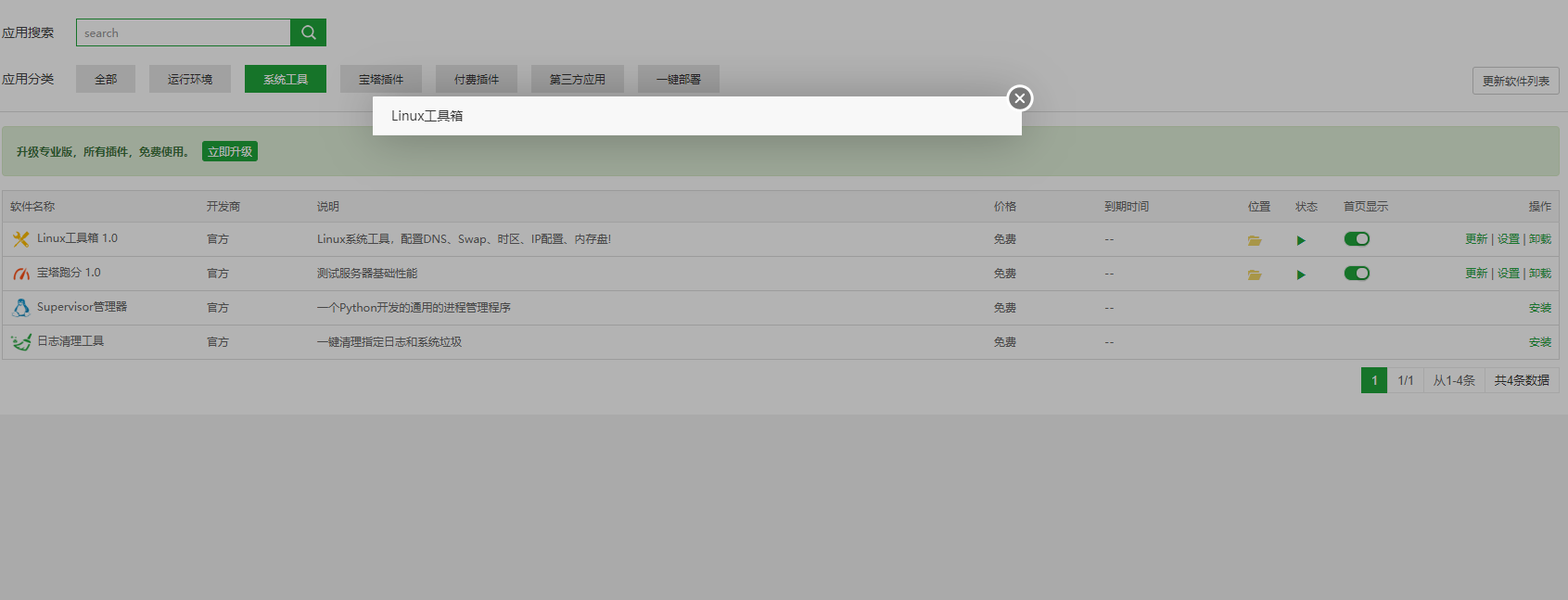Select the 第三方应用 category tab
Viewport: 1568px width, 600px height.
(x=578, y=79)
